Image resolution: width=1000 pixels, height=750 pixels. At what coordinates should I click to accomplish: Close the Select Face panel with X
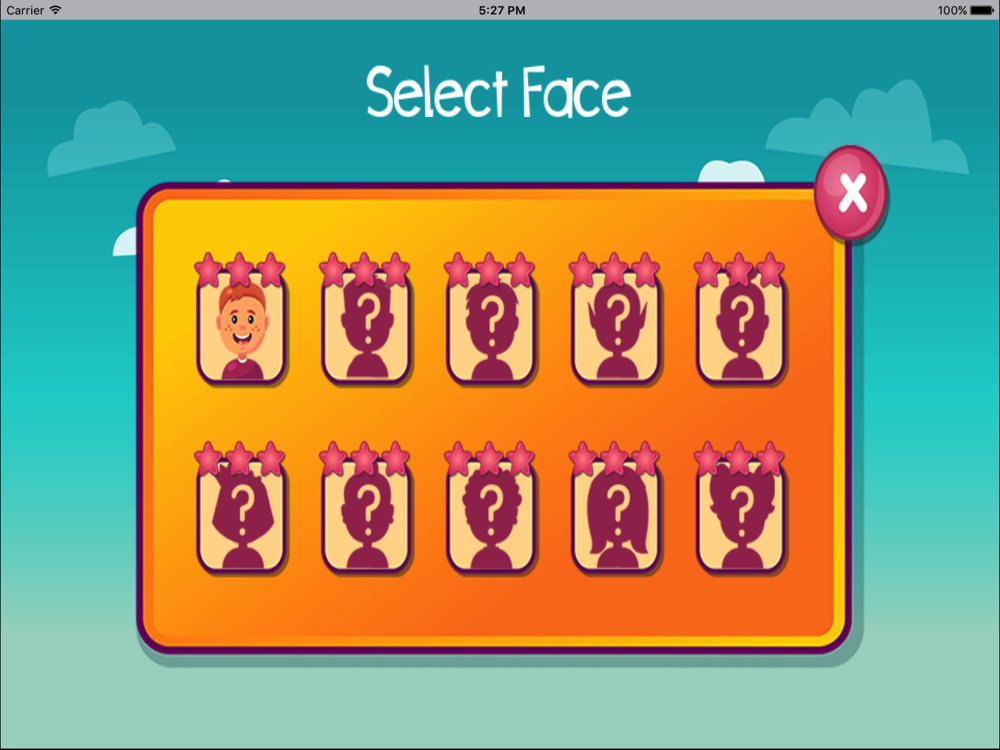pos(851,193)
